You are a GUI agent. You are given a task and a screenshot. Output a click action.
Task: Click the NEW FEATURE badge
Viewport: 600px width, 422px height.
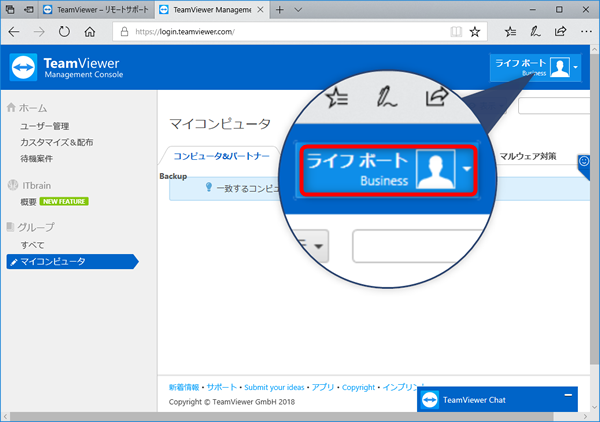coord(64,201)
